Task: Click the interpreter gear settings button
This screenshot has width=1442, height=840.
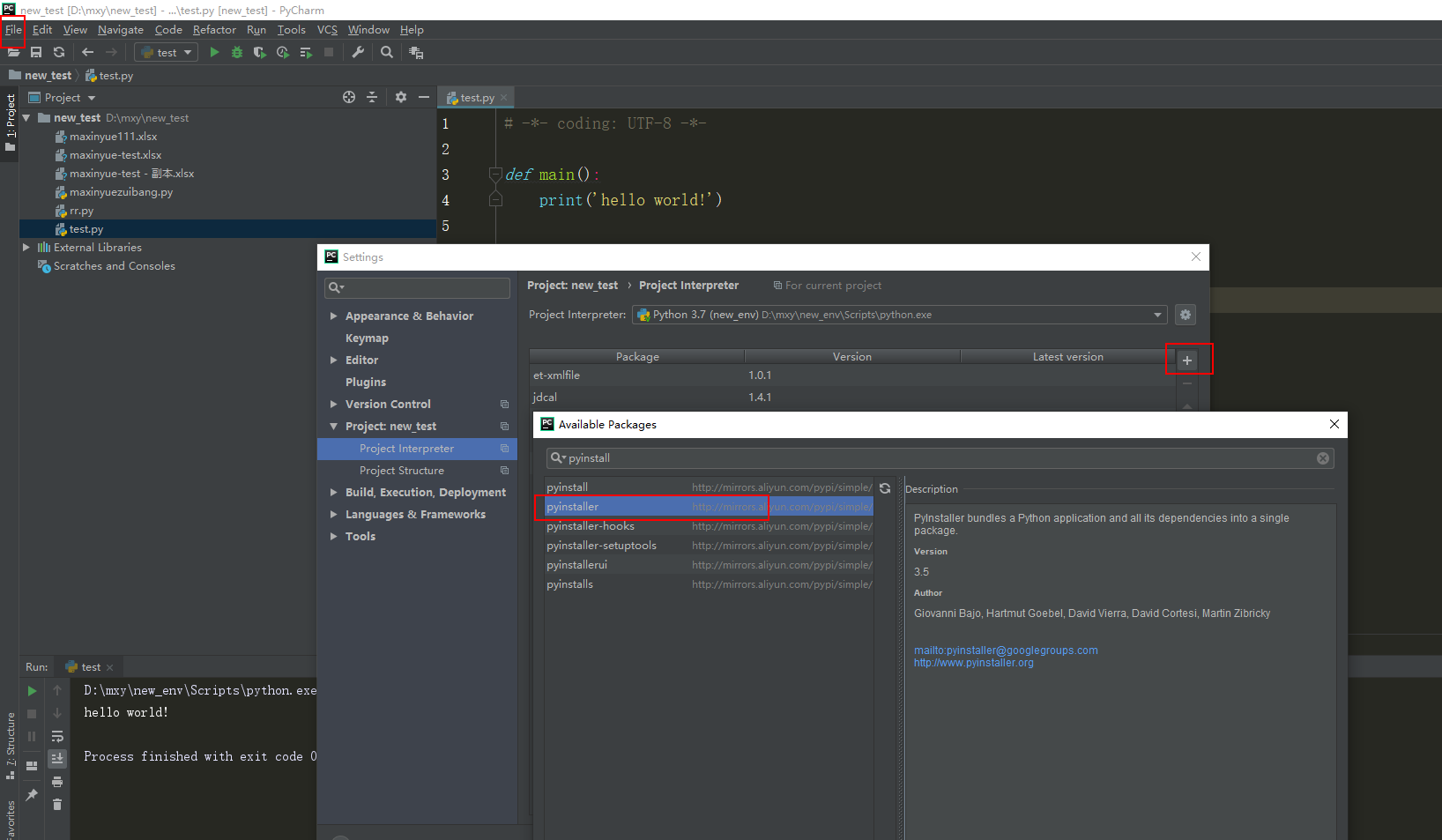Action: (1186, 315)
